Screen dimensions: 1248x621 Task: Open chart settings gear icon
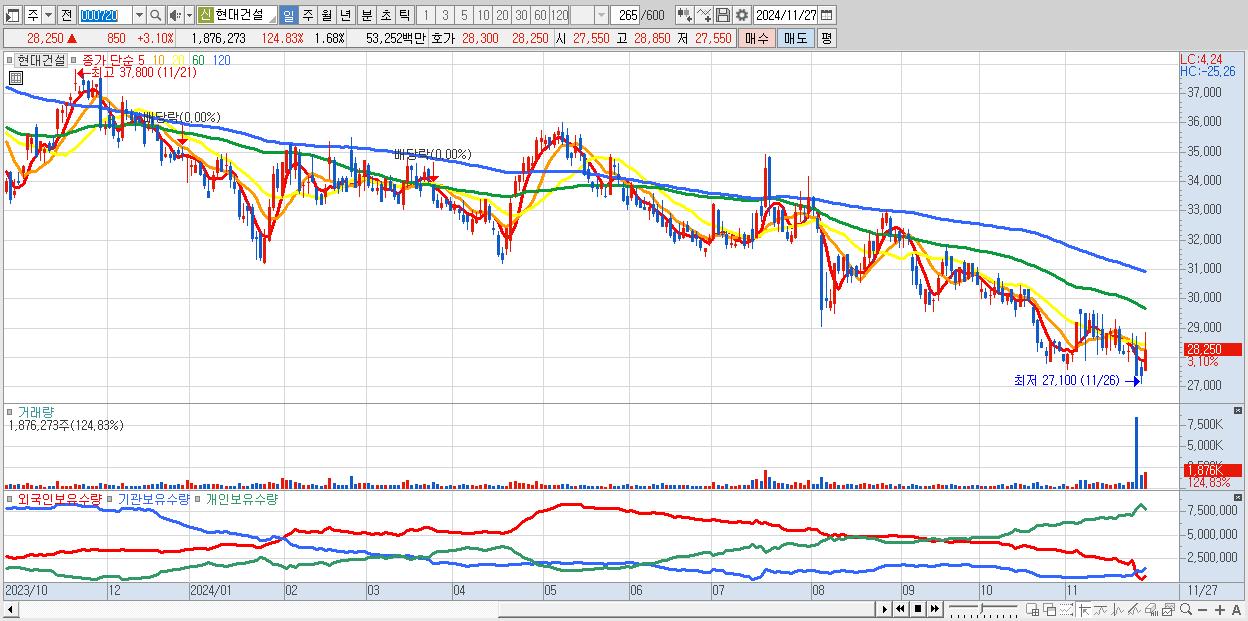point(741,15)
